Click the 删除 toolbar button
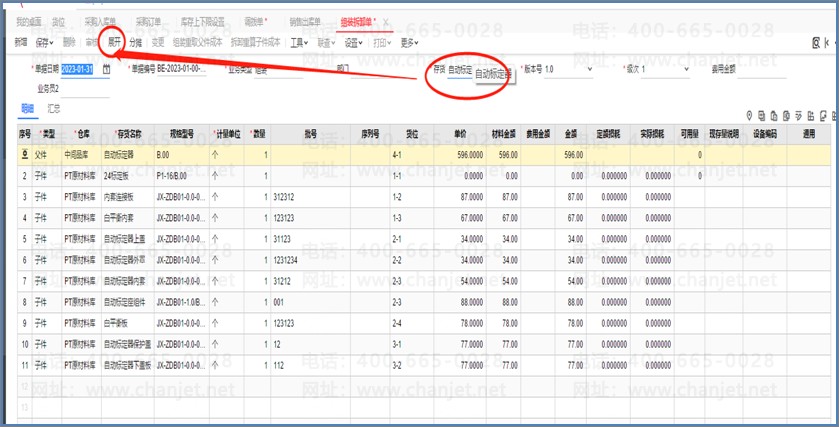839x427 pixels. pyautogui.click(x=69, y=42)
